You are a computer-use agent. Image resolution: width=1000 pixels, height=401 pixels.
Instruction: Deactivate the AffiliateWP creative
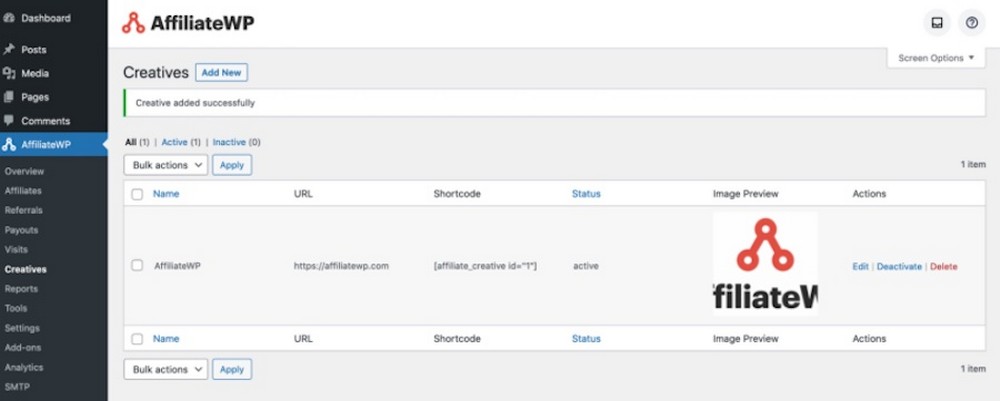point(899,266)
